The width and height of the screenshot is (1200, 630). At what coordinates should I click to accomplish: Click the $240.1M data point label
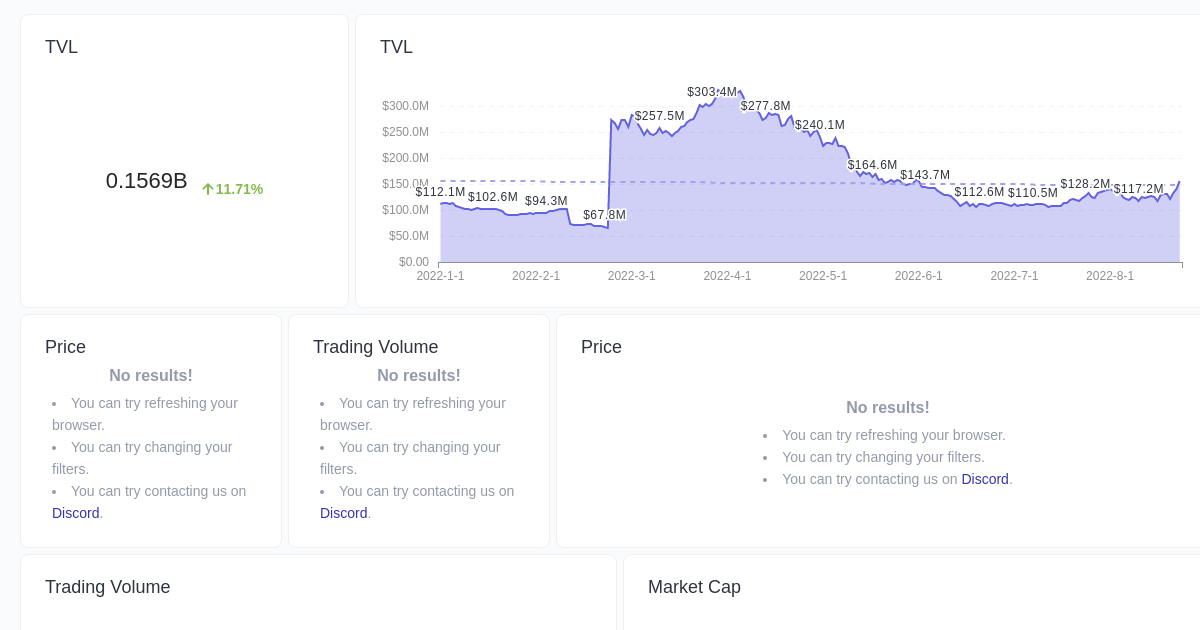point(819,125)
